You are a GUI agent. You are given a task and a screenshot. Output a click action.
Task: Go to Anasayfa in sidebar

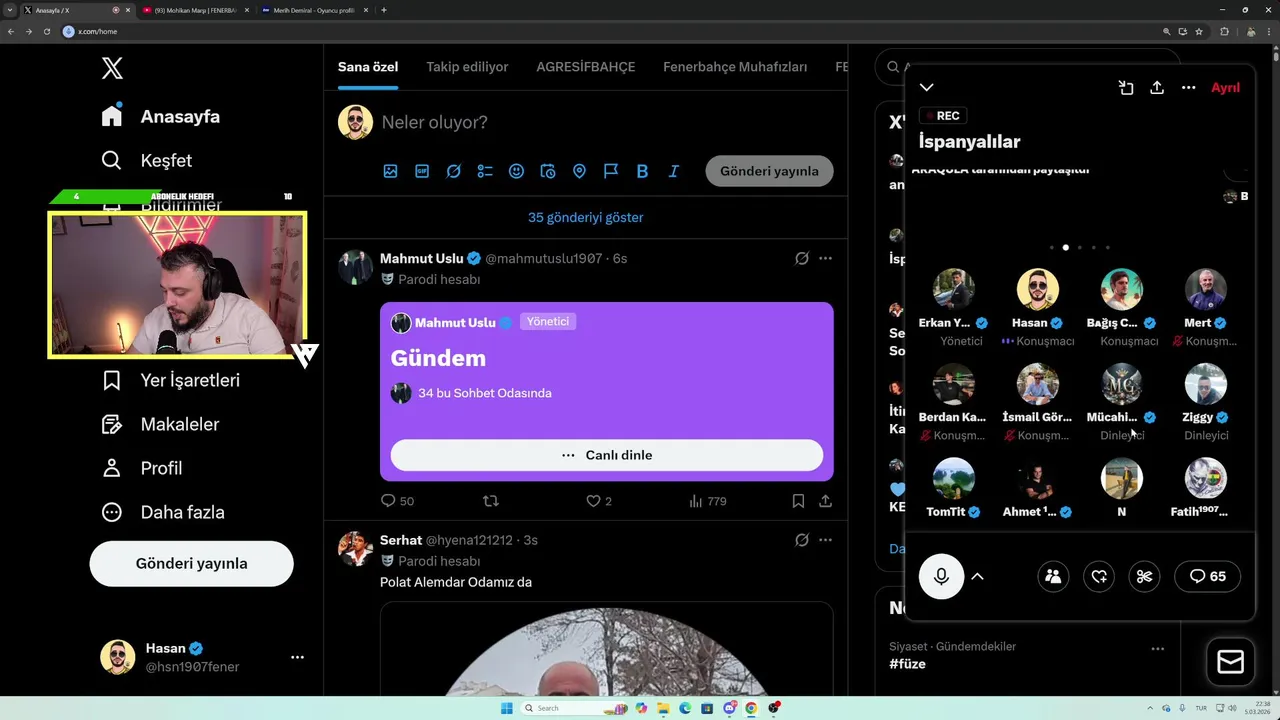[x=161, y=116]
